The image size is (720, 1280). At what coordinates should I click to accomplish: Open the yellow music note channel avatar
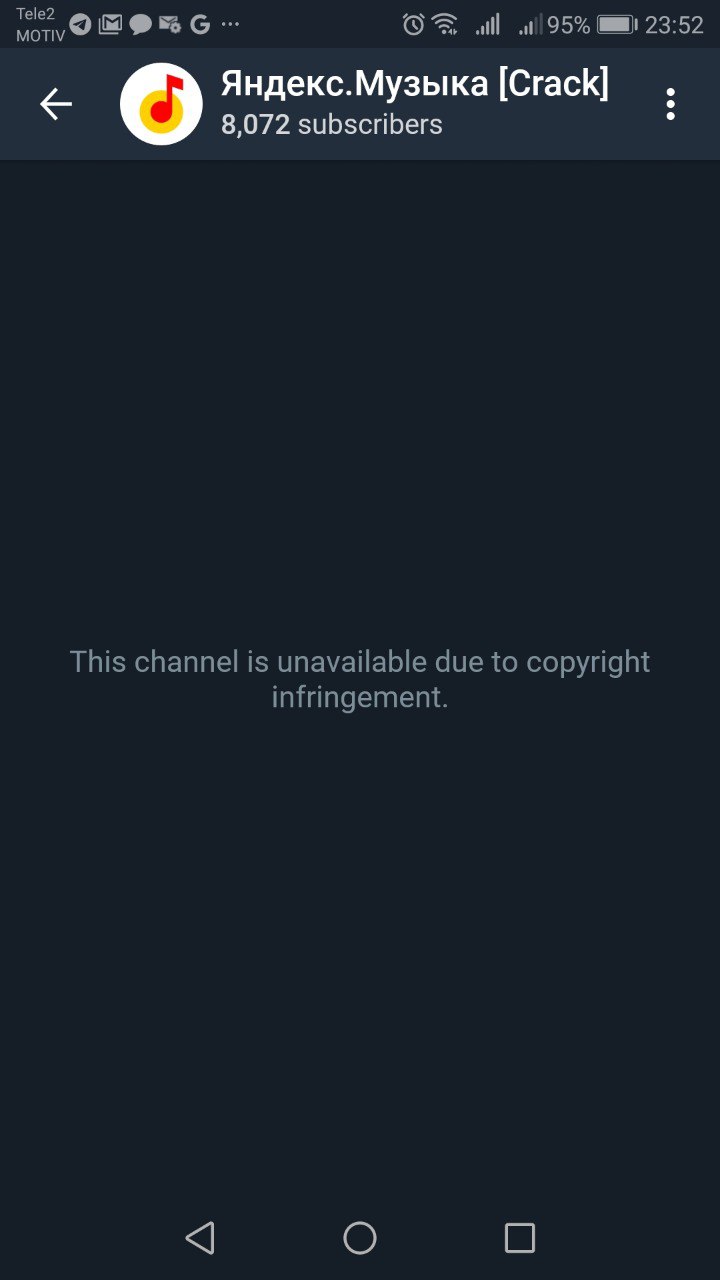161,104
